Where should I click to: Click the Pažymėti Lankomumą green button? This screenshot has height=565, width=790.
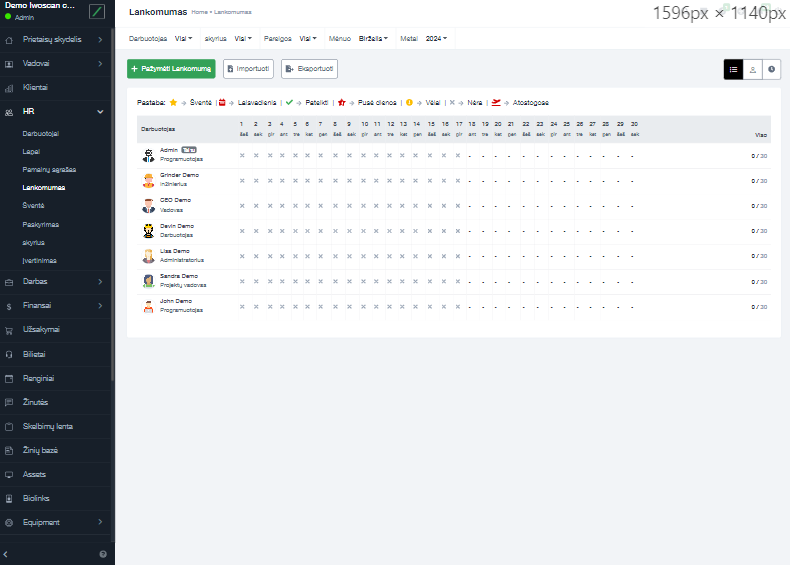(x=171, y=69)
